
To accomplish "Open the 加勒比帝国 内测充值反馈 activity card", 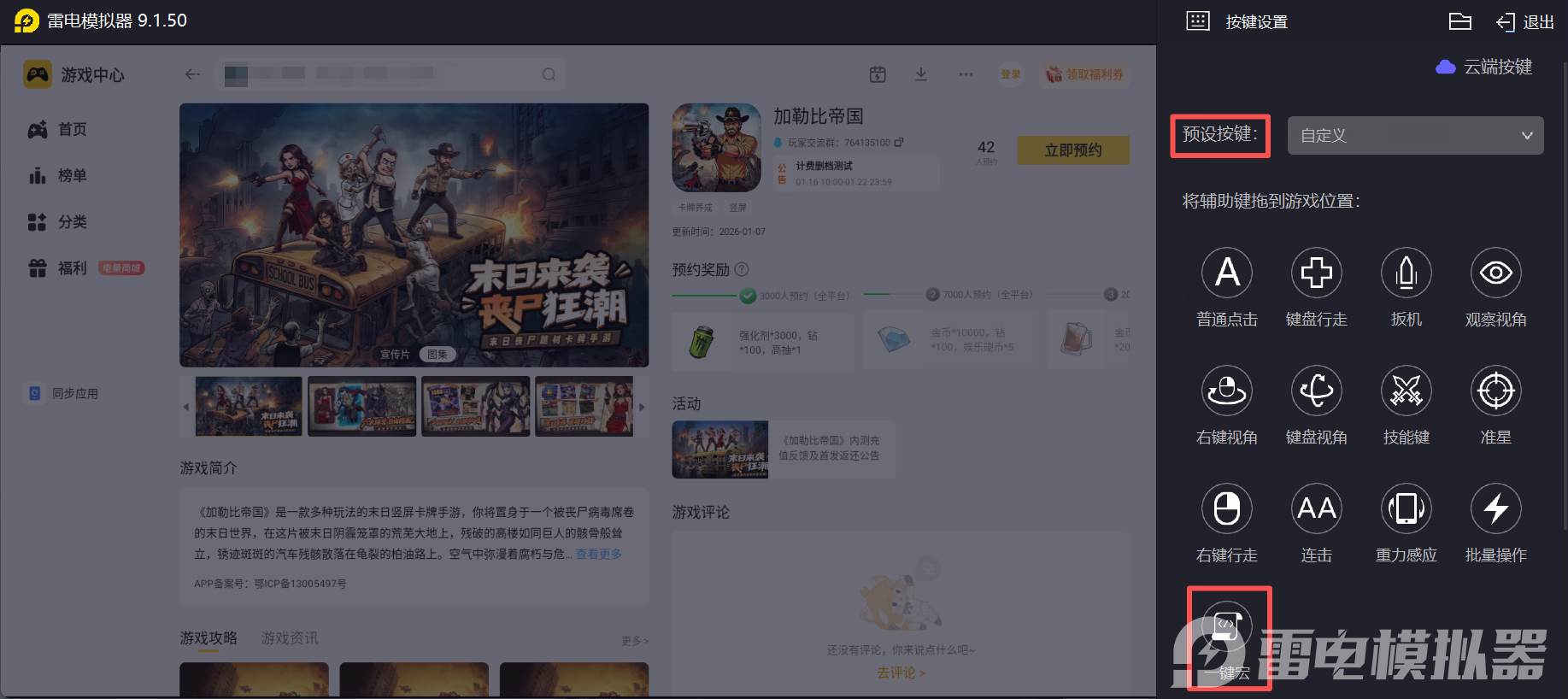I will click(x=784, y=449).
